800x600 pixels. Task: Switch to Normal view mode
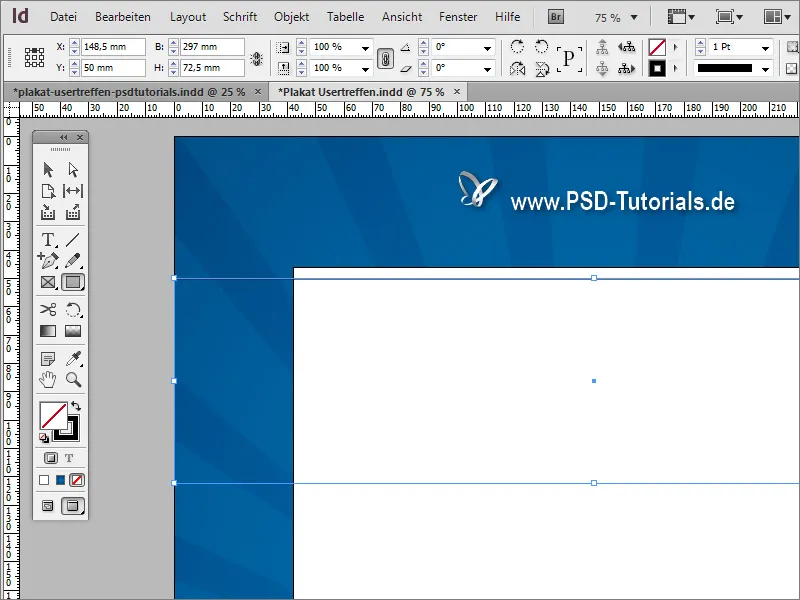pos(47,506)
